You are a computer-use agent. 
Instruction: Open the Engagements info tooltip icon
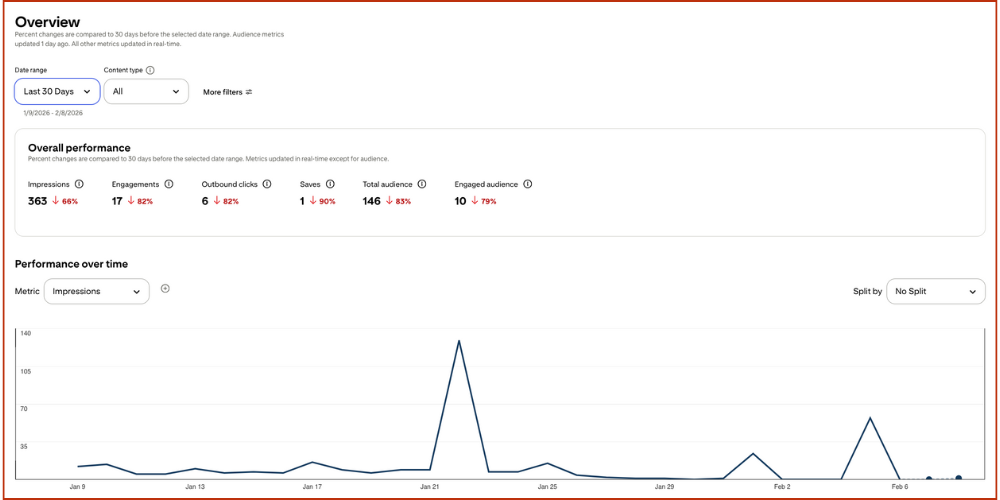tap(169, 184)
